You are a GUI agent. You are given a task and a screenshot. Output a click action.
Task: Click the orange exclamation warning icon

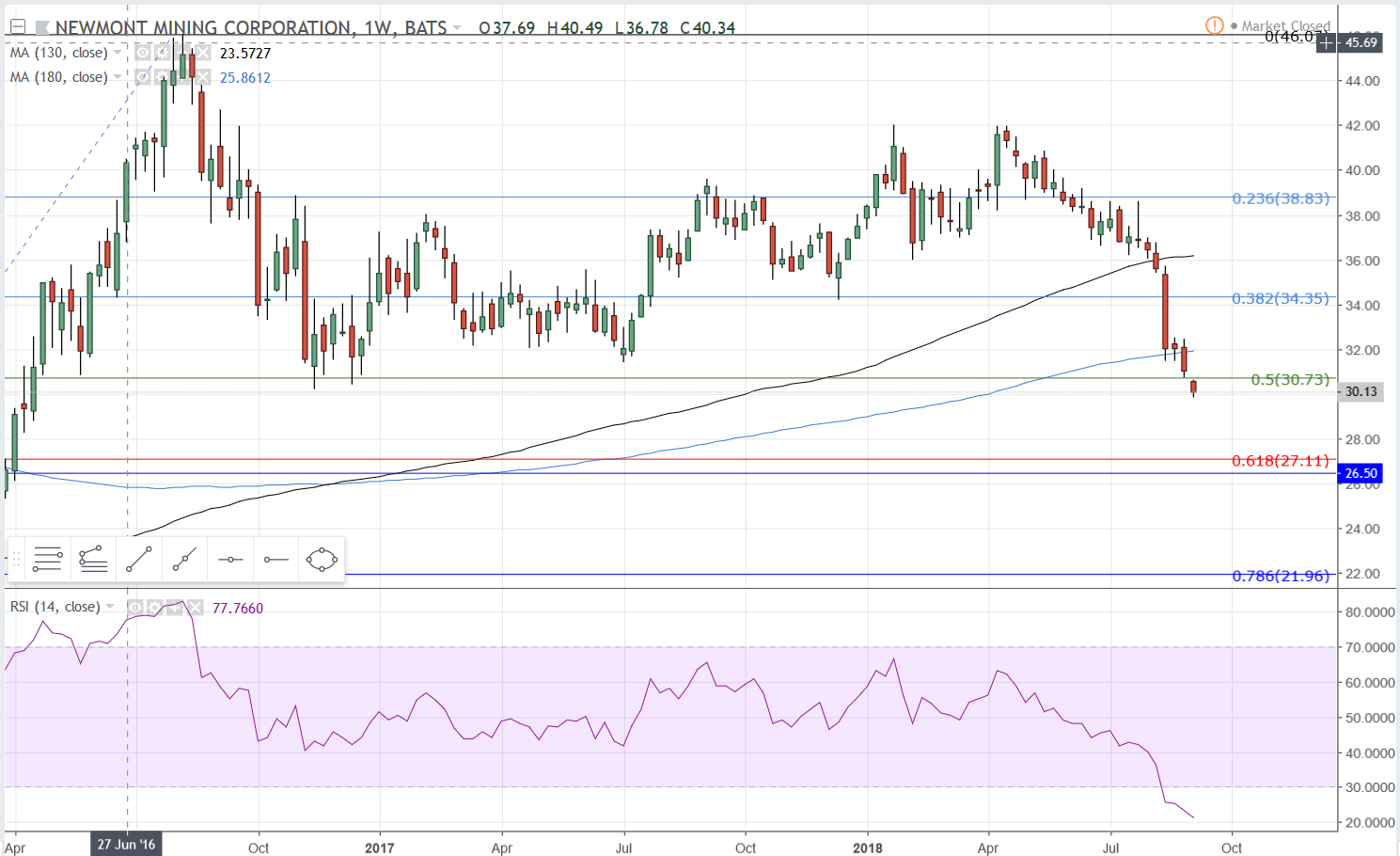tap(1215, 25)
